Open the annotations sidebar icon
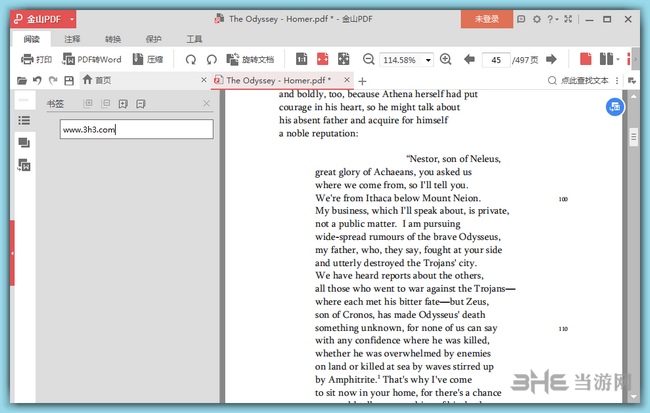 click(x=24, y=143)
